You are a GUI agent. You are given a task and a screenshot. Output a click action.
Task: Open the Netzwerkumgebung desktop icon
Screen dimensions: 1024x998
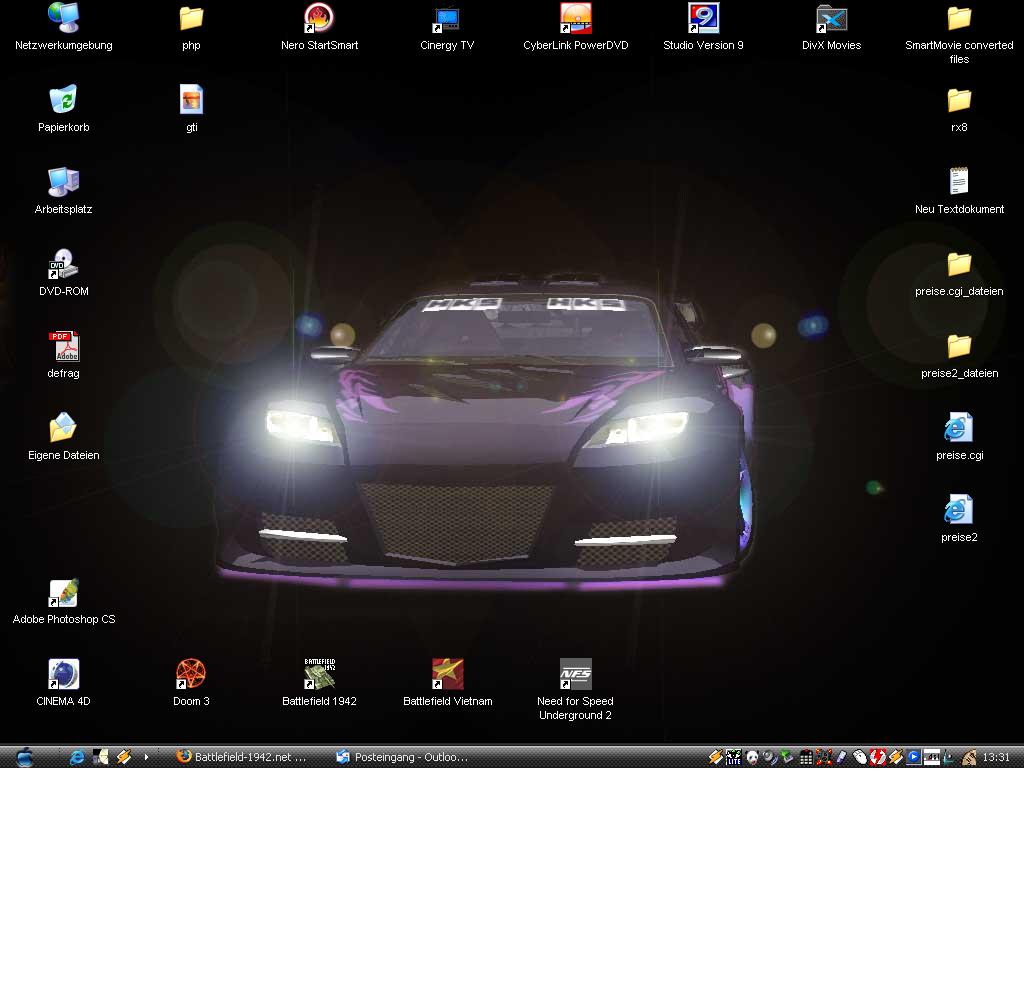tap(63, 27)
